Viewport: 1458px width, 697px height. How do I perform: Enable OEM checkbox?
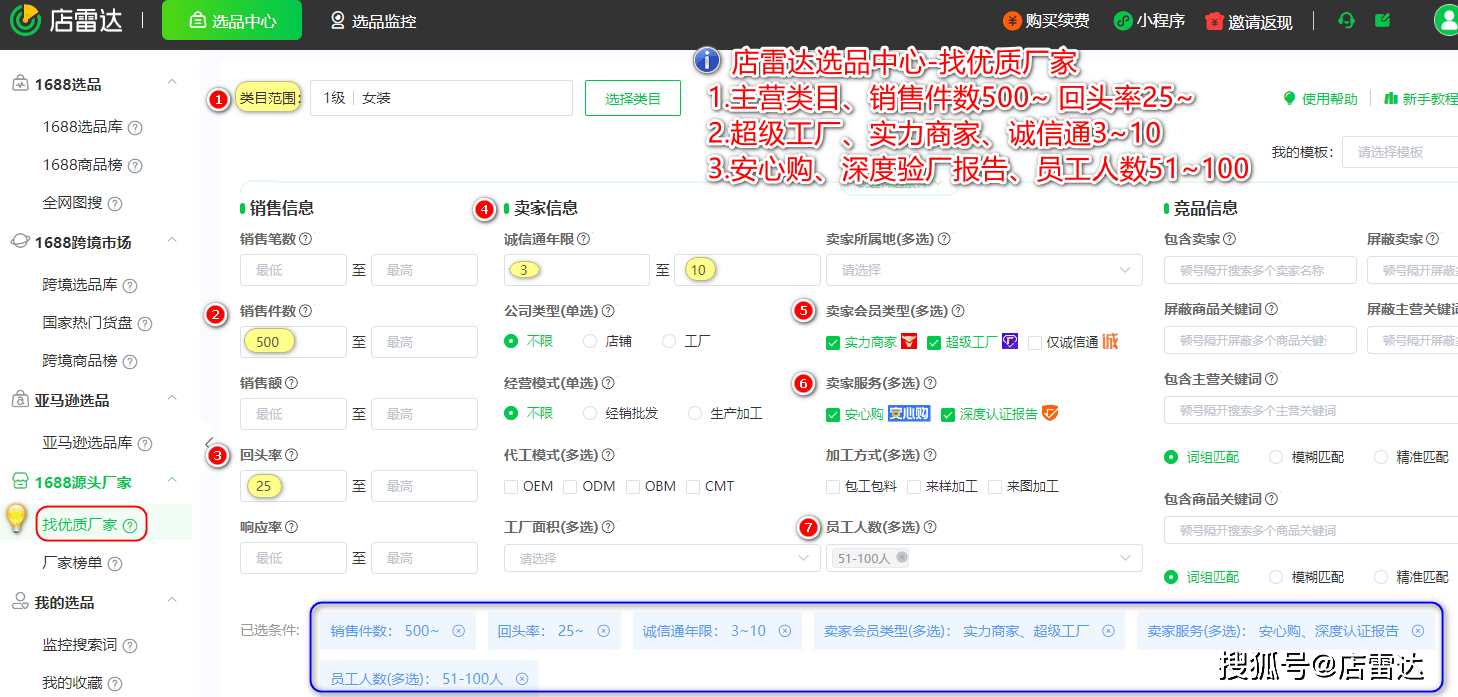[512, 487]
